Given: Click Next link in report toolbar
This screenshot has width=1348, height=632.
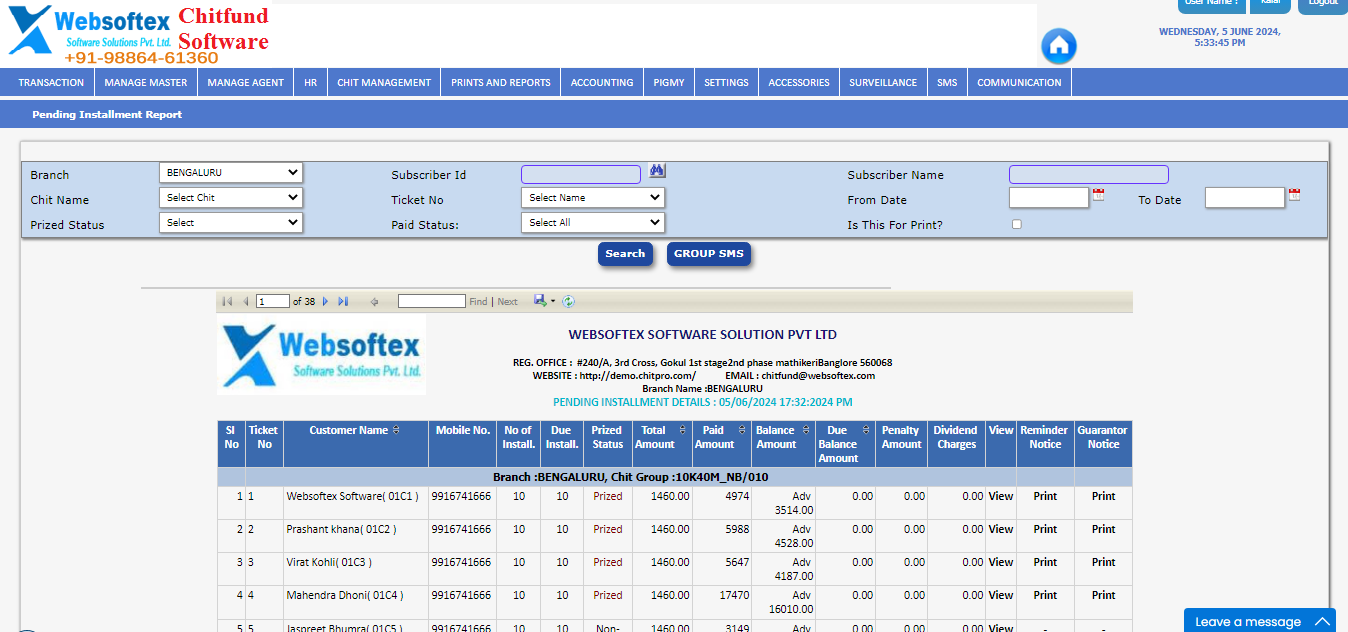Looking at the screenshot, I should (x=508, y=301).
